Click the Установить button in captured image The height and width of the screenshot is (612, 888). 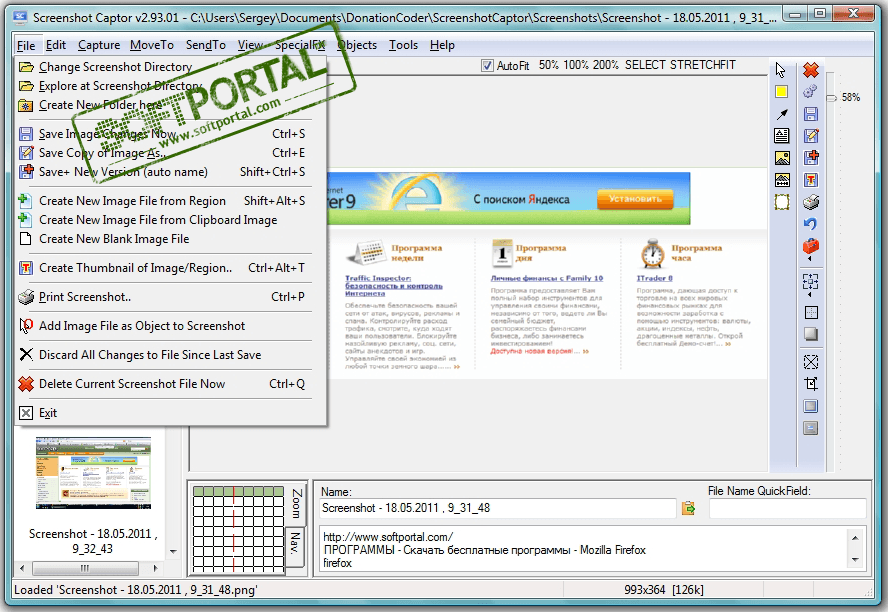click(635, 199)
